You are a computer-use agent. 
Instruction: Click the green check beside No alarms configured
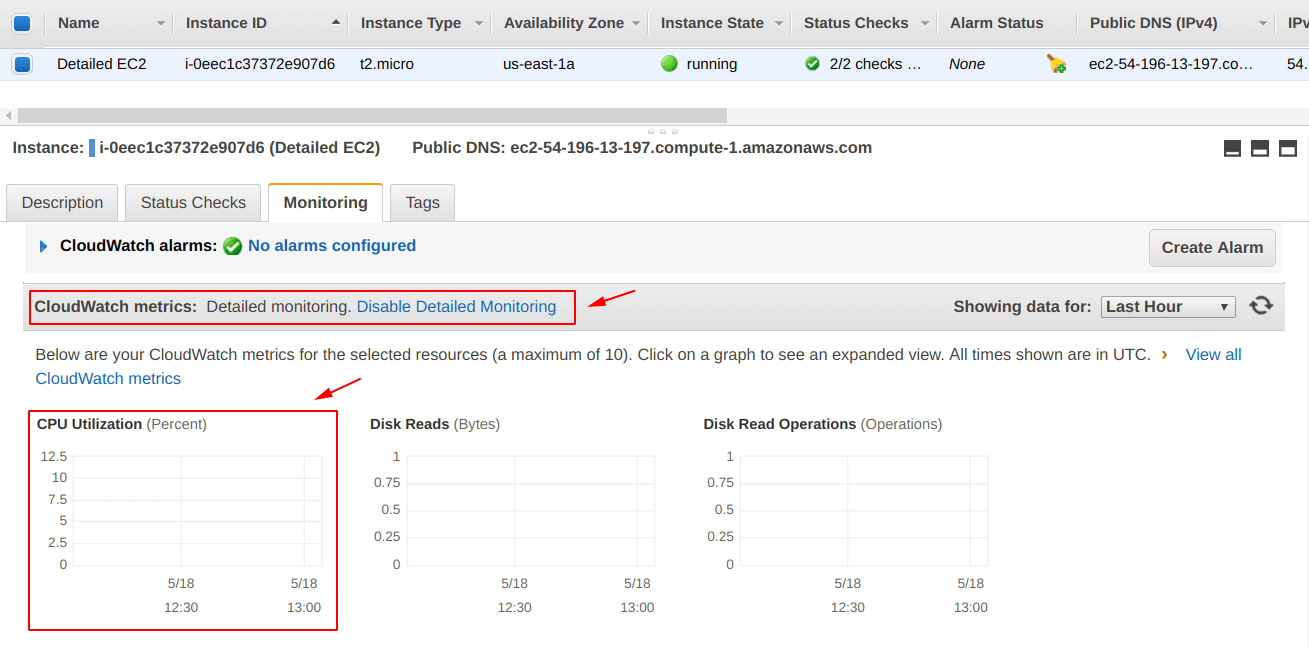tap(233, 246)
